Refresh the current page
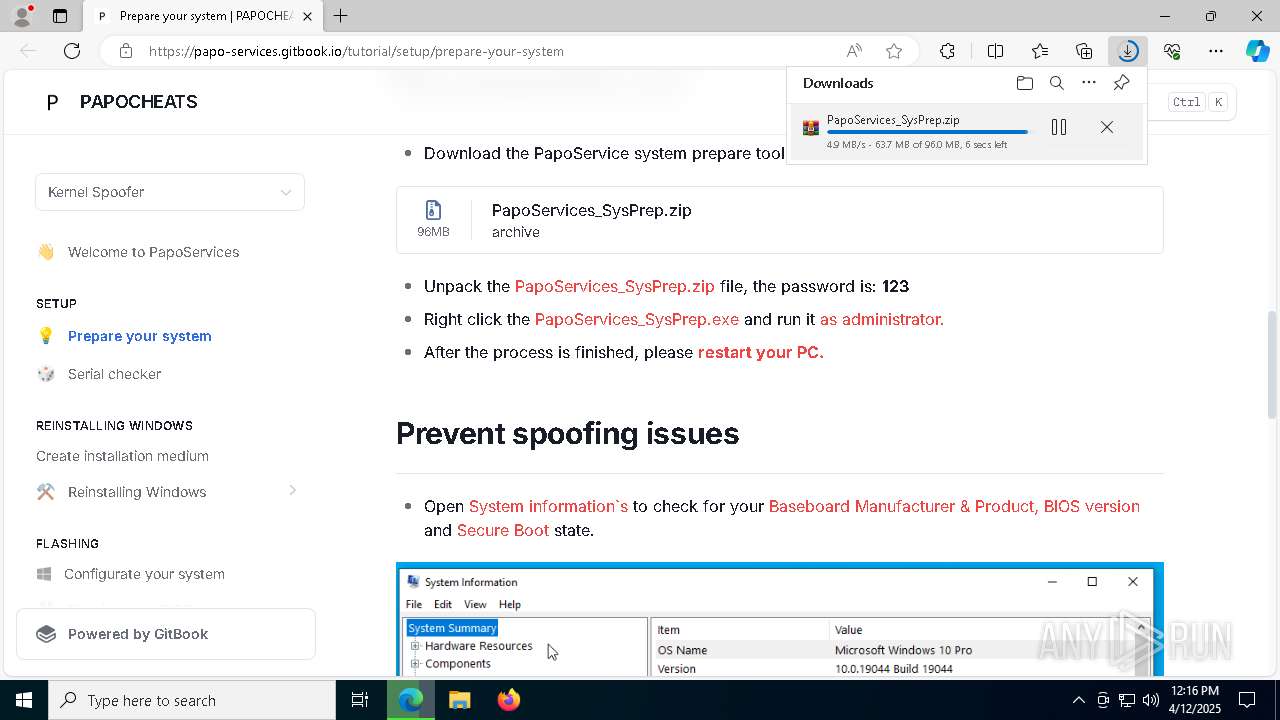 click(x=72, y=51)
